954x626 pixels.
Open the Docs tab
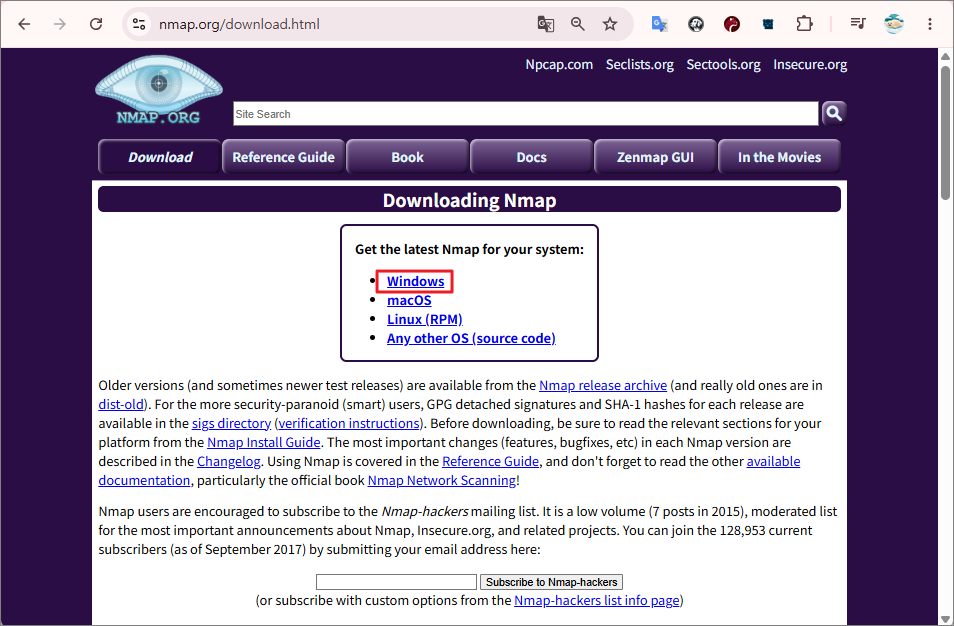click(x=532, y=157)
